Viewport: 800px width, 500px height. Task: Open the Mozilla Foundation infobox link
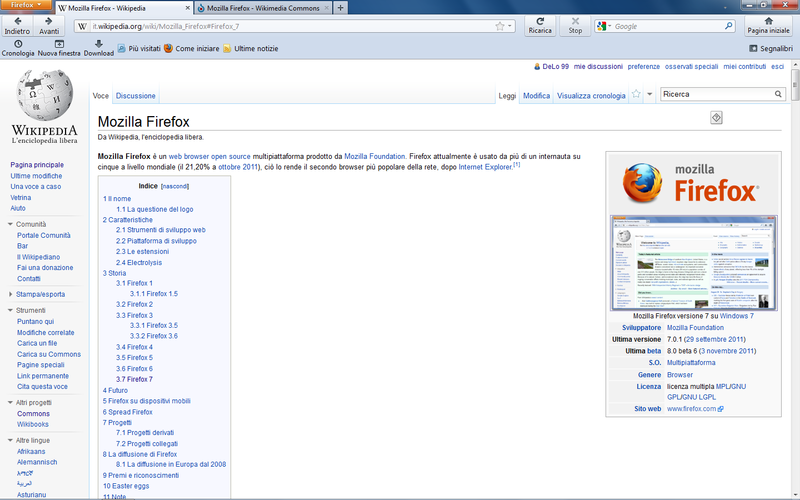point(695,328)
